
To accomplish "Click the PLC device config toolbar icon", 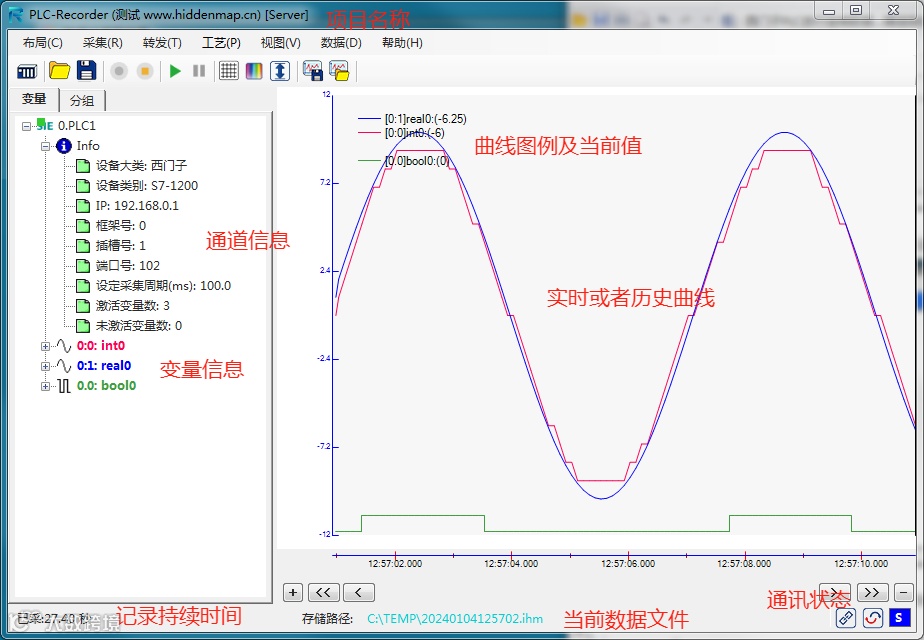I will [27, 71].
